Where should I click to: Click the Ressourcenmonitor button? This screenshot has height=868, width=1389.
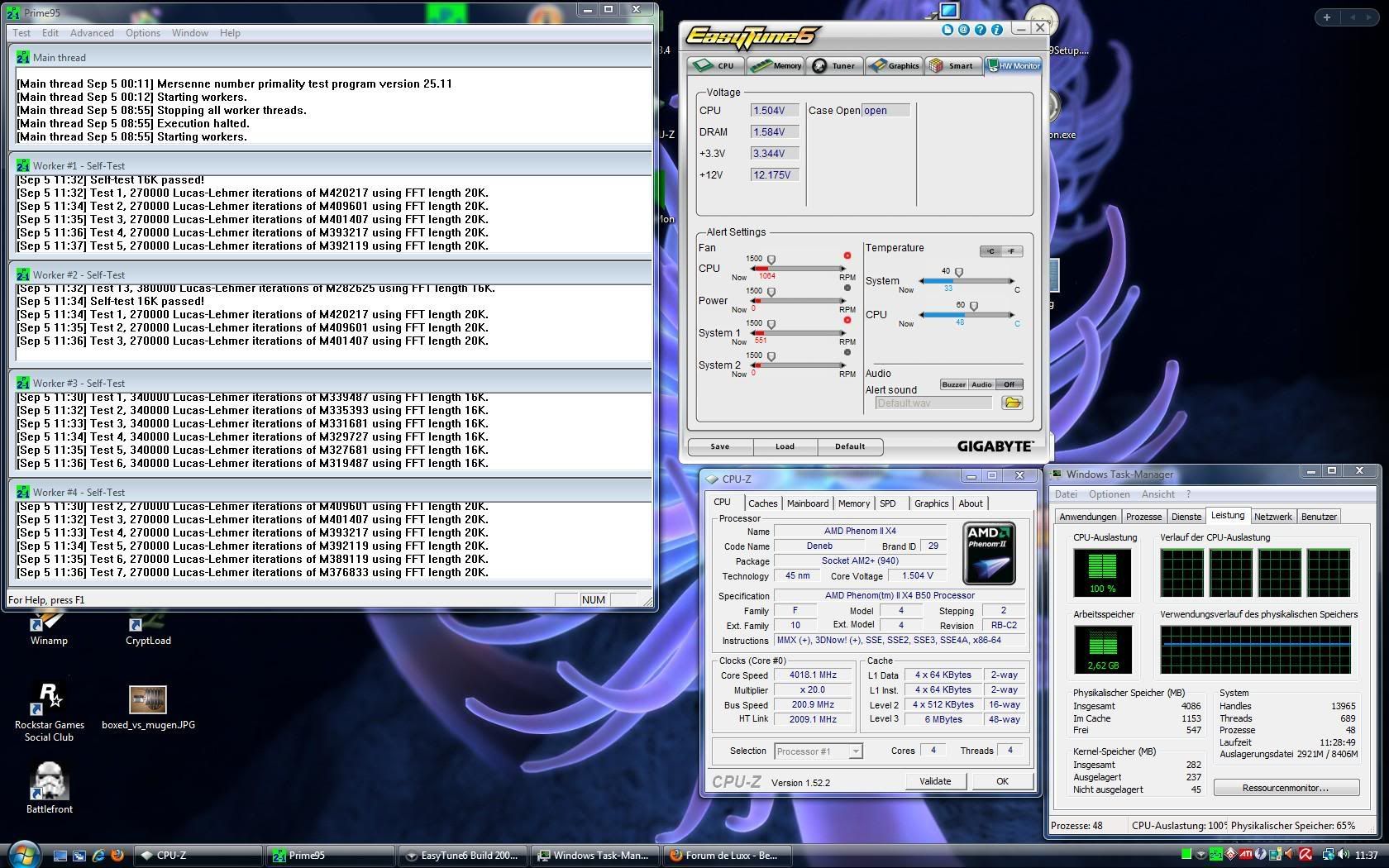[1286, 788]
